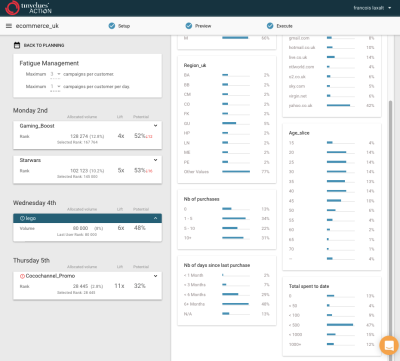Open the user account dropdown arrow

[390, 8]
